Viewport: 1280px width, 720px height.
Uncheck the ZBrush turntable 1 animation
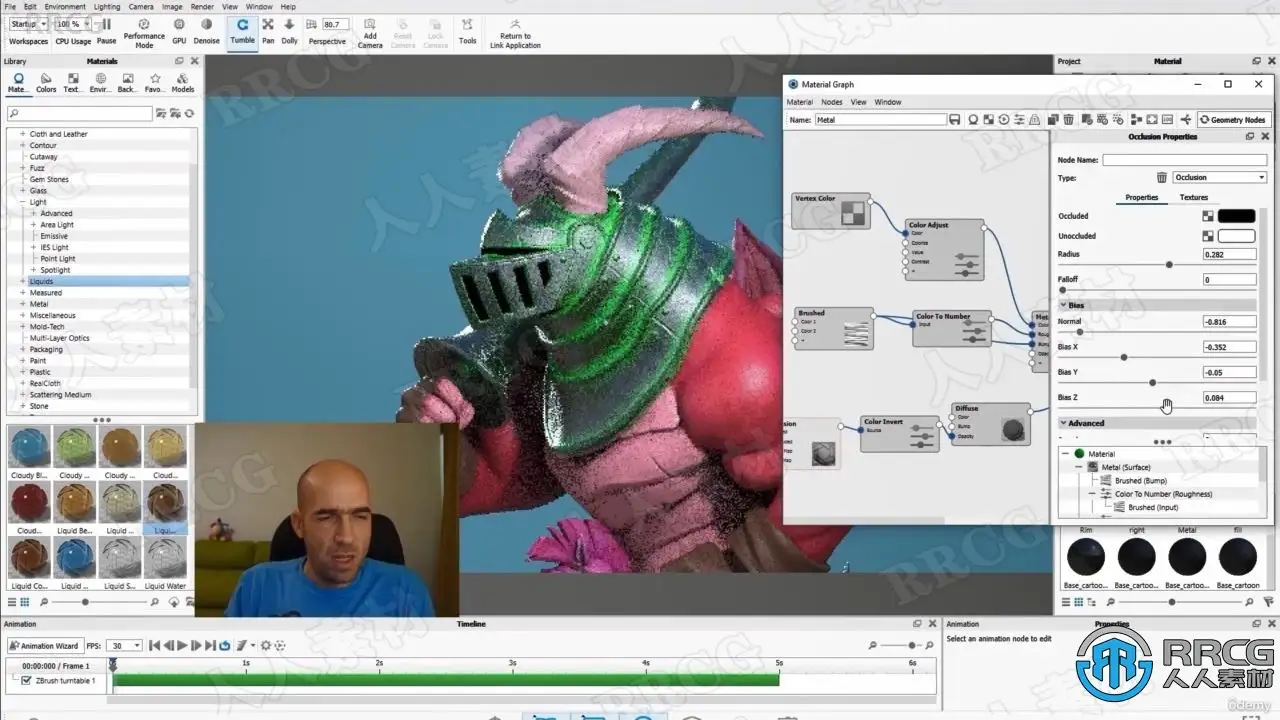point(27,681)
